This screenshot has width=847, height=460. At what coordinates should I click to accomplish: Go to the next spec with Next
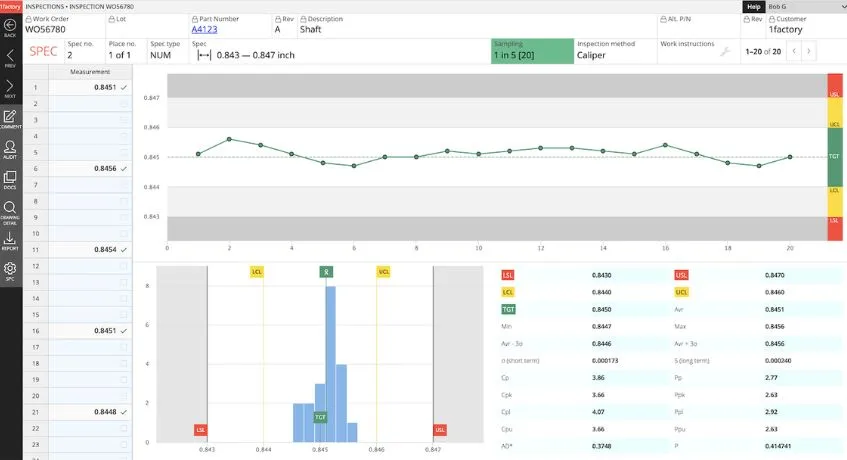tap(10, 86)
